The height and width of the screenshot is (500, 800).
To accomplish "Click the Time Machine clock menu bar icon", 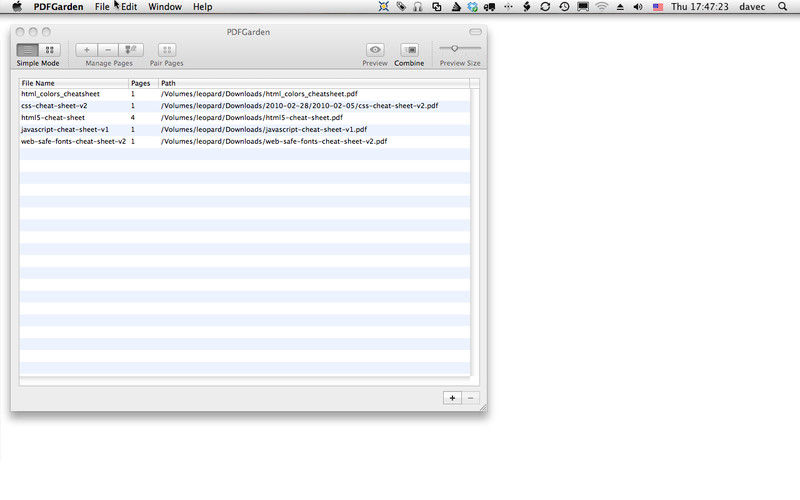I will click(x=564, y=7).
